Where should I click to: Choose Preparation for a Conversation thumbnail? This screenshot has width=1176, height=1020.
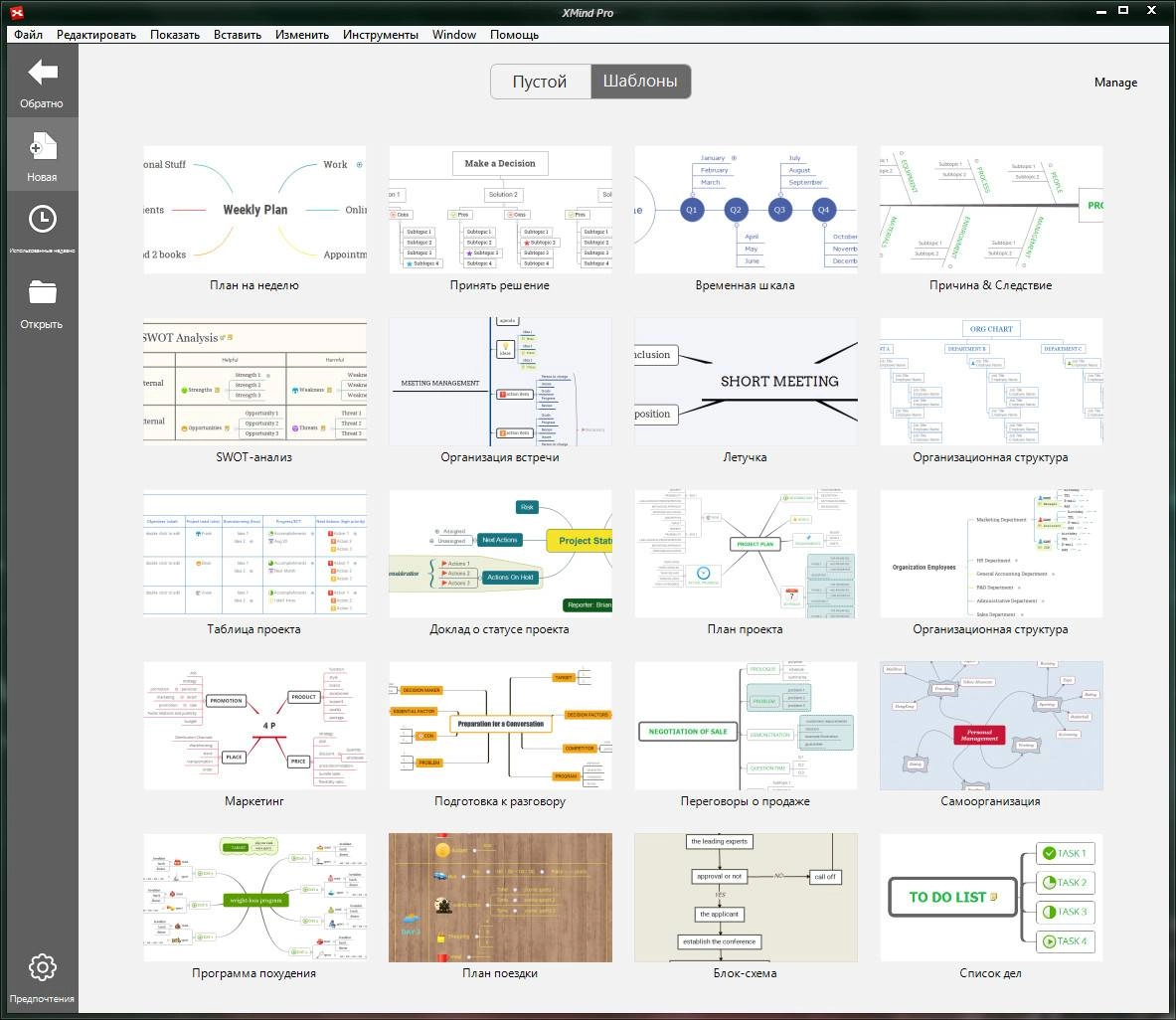point(500,726)
